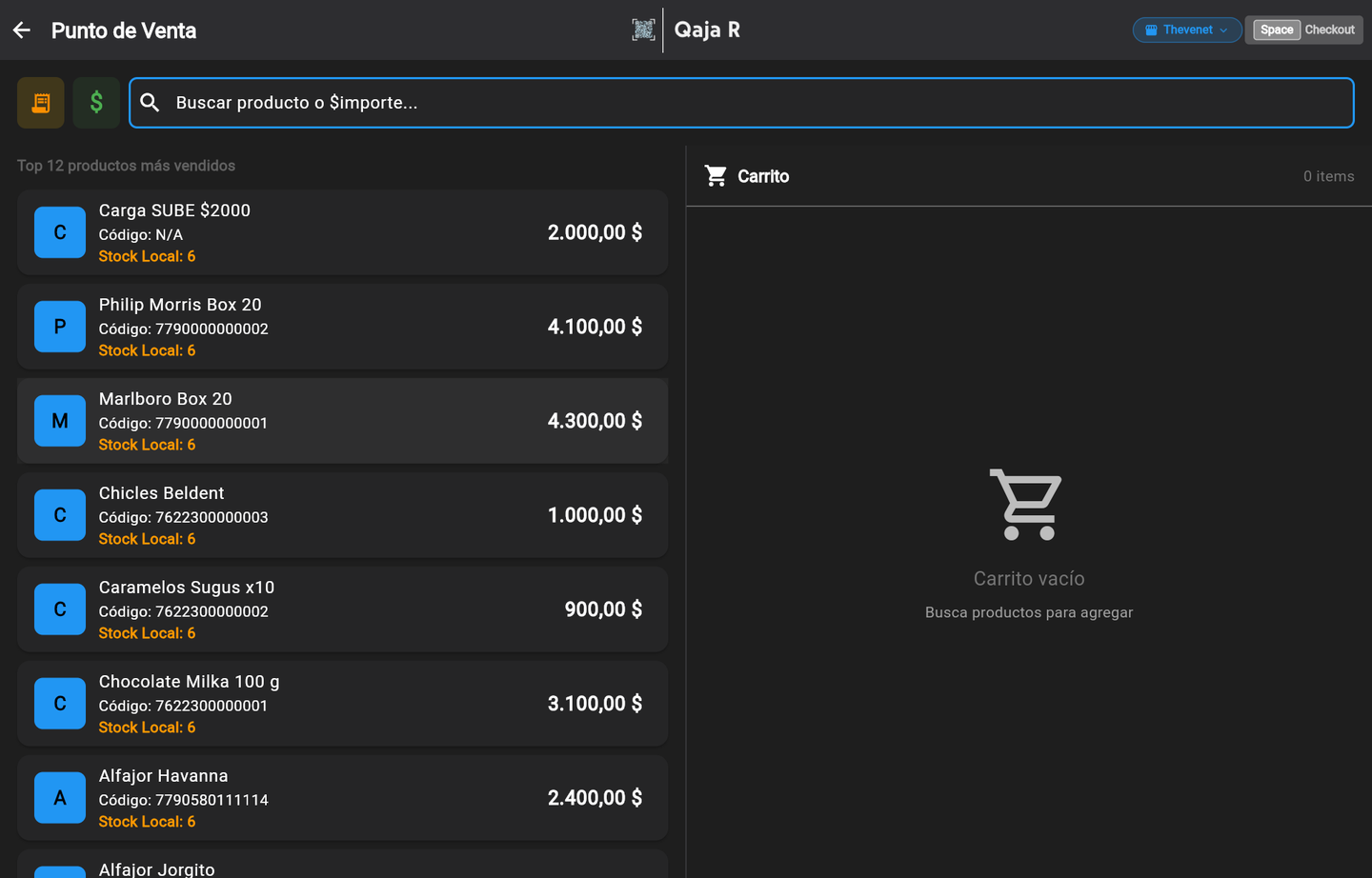Click the 0 items counter

(1328, 176)
